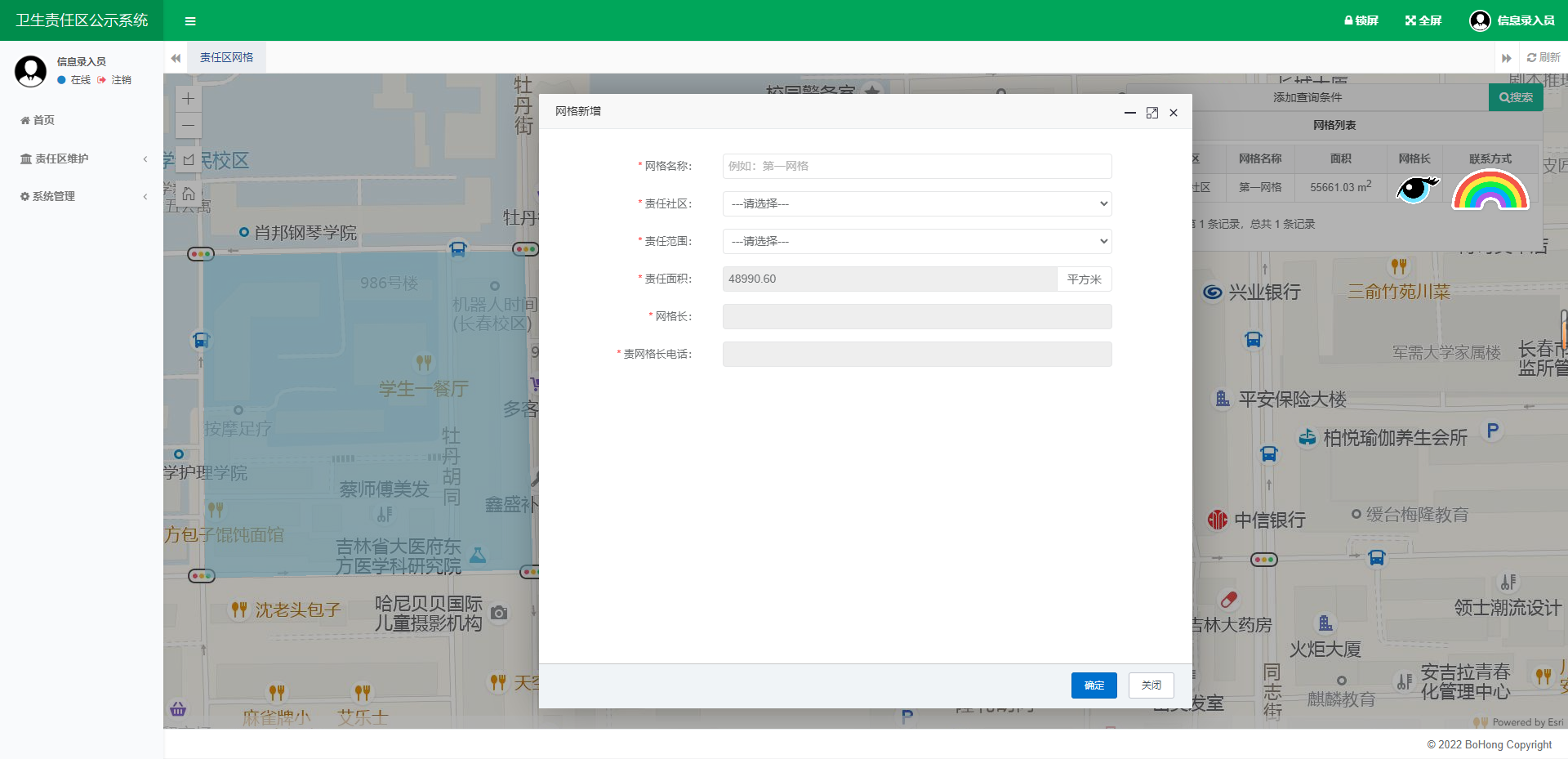Click the lock screen icon 锁屏
The image size is (1568, 759).
point(1361,20)
